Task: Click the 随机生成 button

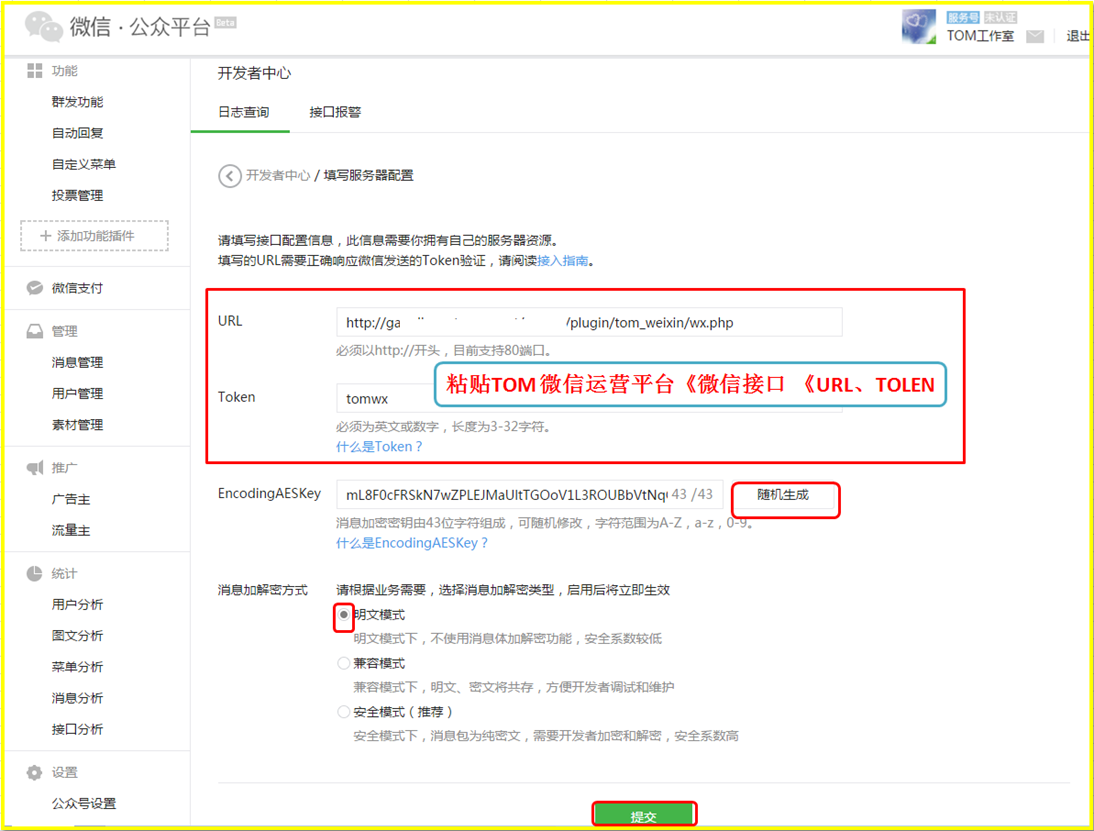Action: pyautogui.click(x=783, y=495)
